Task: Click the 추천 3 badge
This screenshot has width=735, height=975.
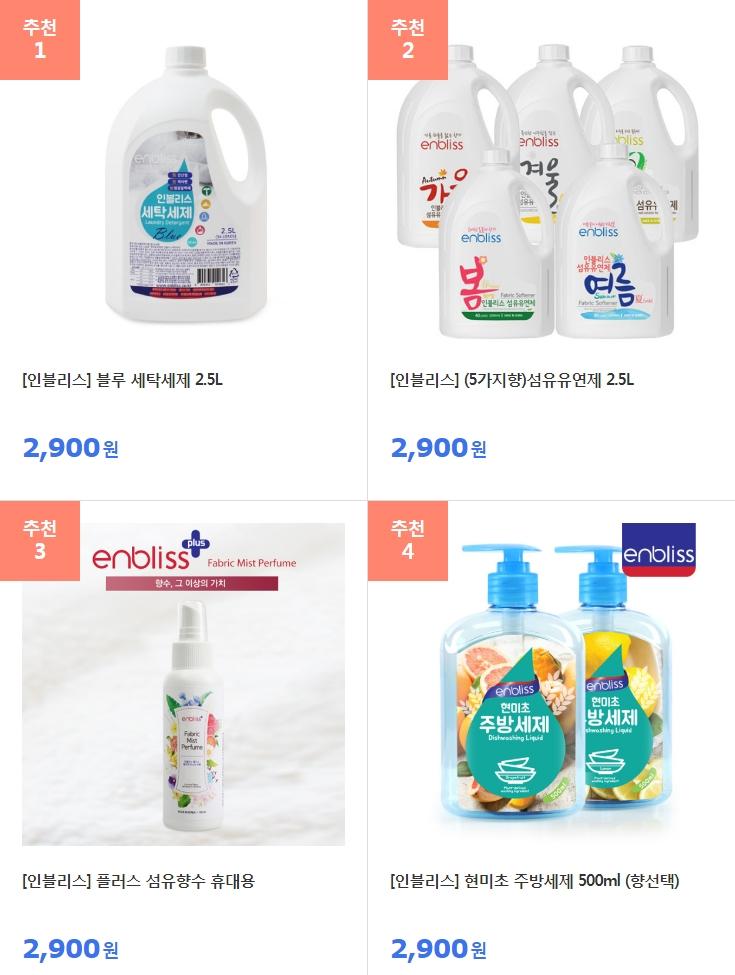Action: point(40,540)
